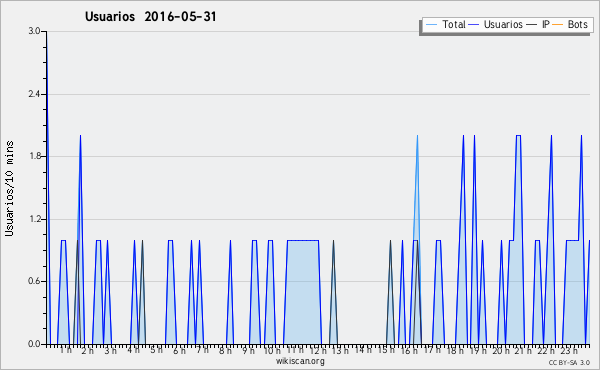The width and height of the screenshot is (600, 370).
Task: Click the chart title 'Usuarios 2016-05-31'
Action: (x=151, y=16)
